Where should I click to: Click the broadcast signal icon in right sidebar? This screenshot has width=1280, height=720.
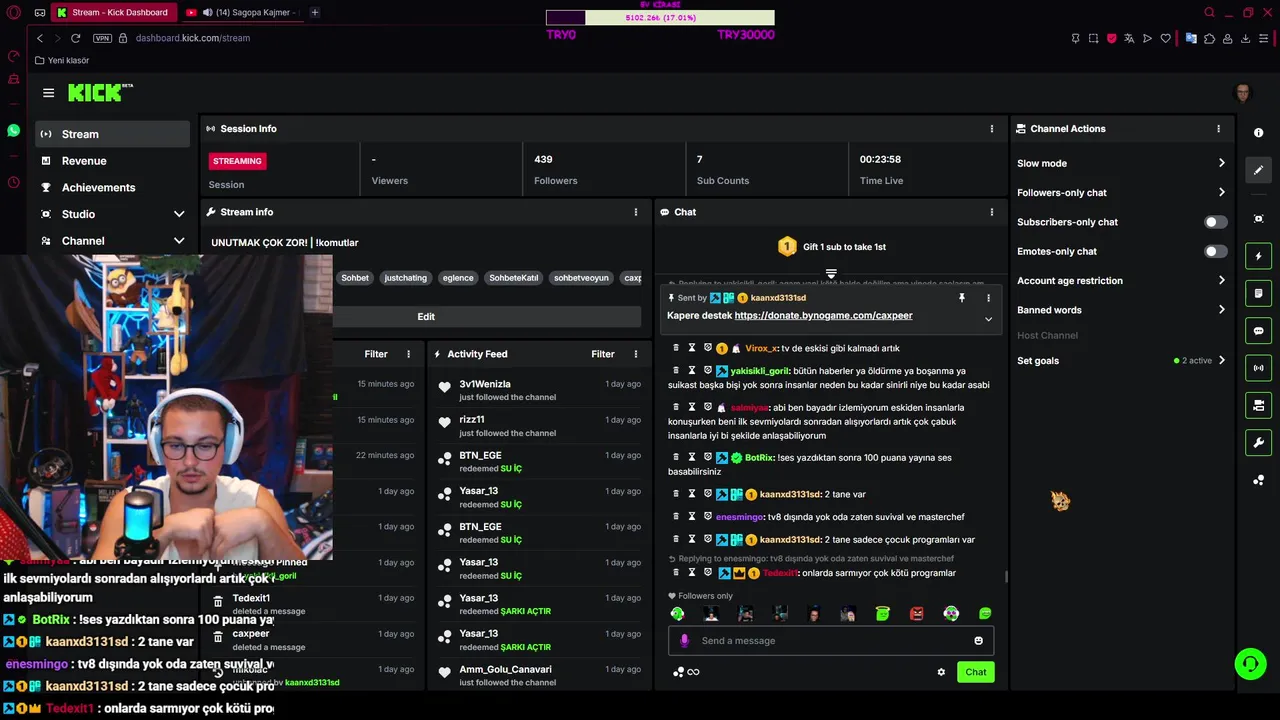tap(1258, 368)
